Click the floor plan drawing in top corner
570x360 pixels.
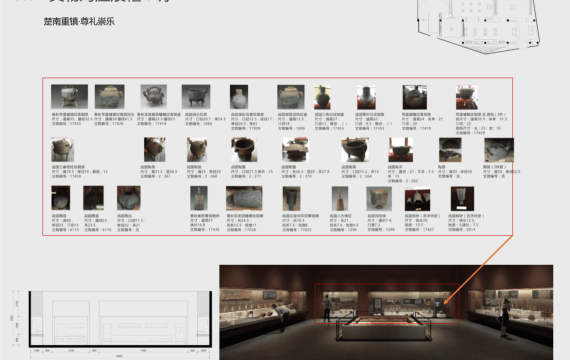coord(478,27)
